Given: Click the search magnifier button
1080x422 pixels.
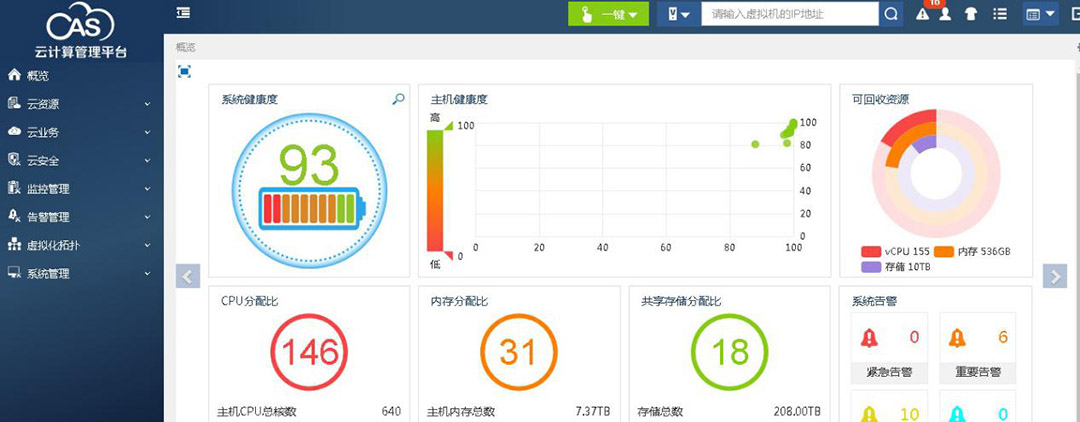Looking at the screenshot, I should (x=891, y=14).
